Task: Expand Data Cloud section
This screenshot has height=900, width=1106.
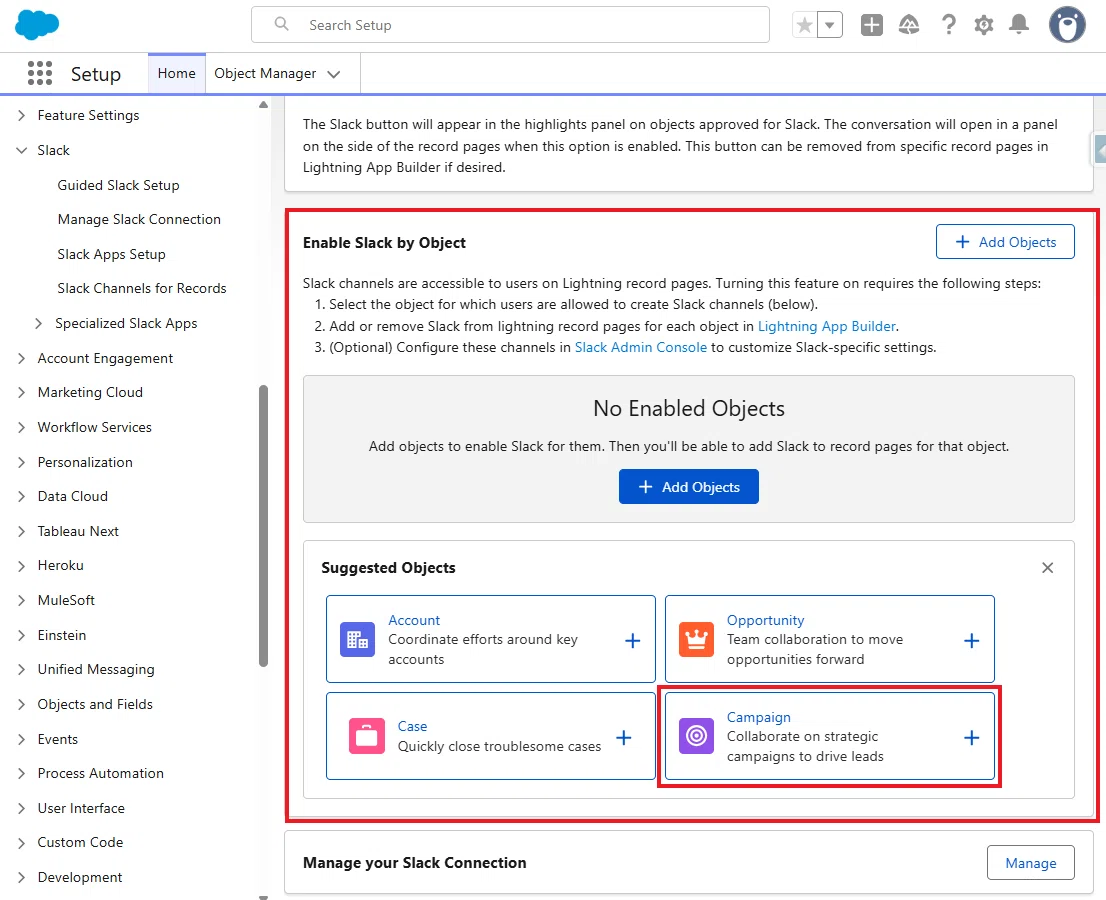Action: click(22, 497)
